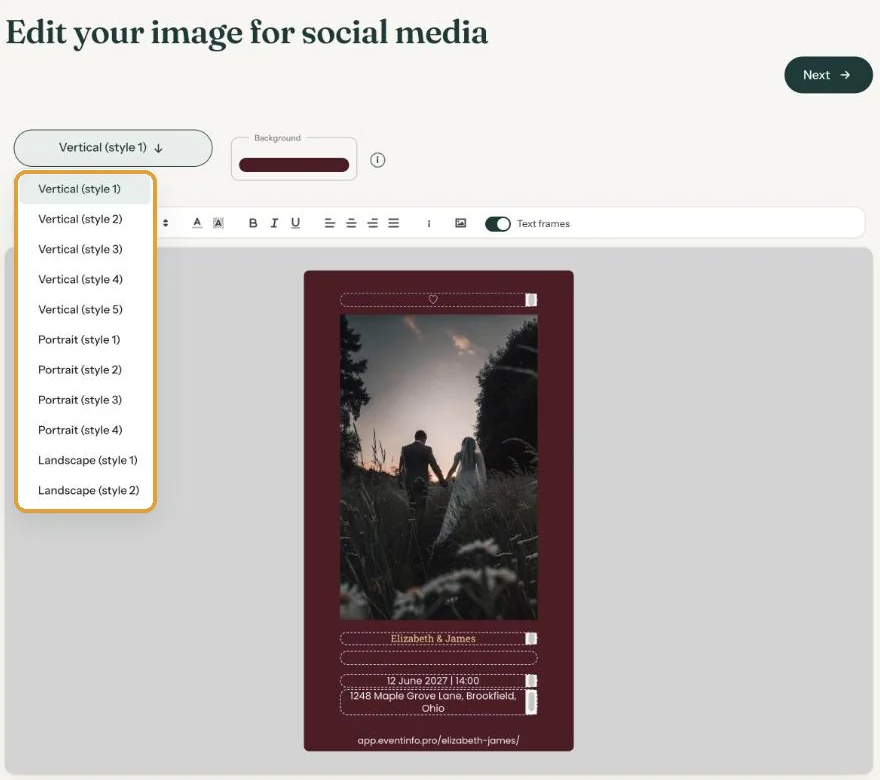Pick Vertical (style 4) layout
Screen dimensions: 880x780
point(85,279)
